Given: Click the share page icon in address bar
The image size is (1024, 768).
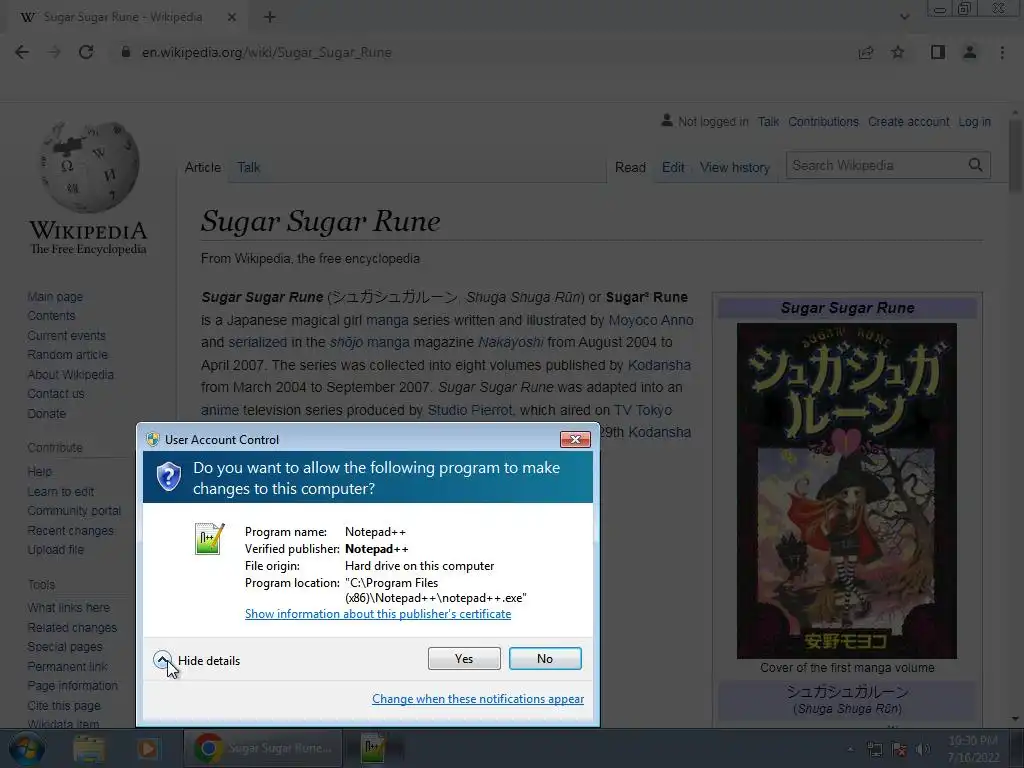Looking at the screenshot, I should click(x=865, y=52).
